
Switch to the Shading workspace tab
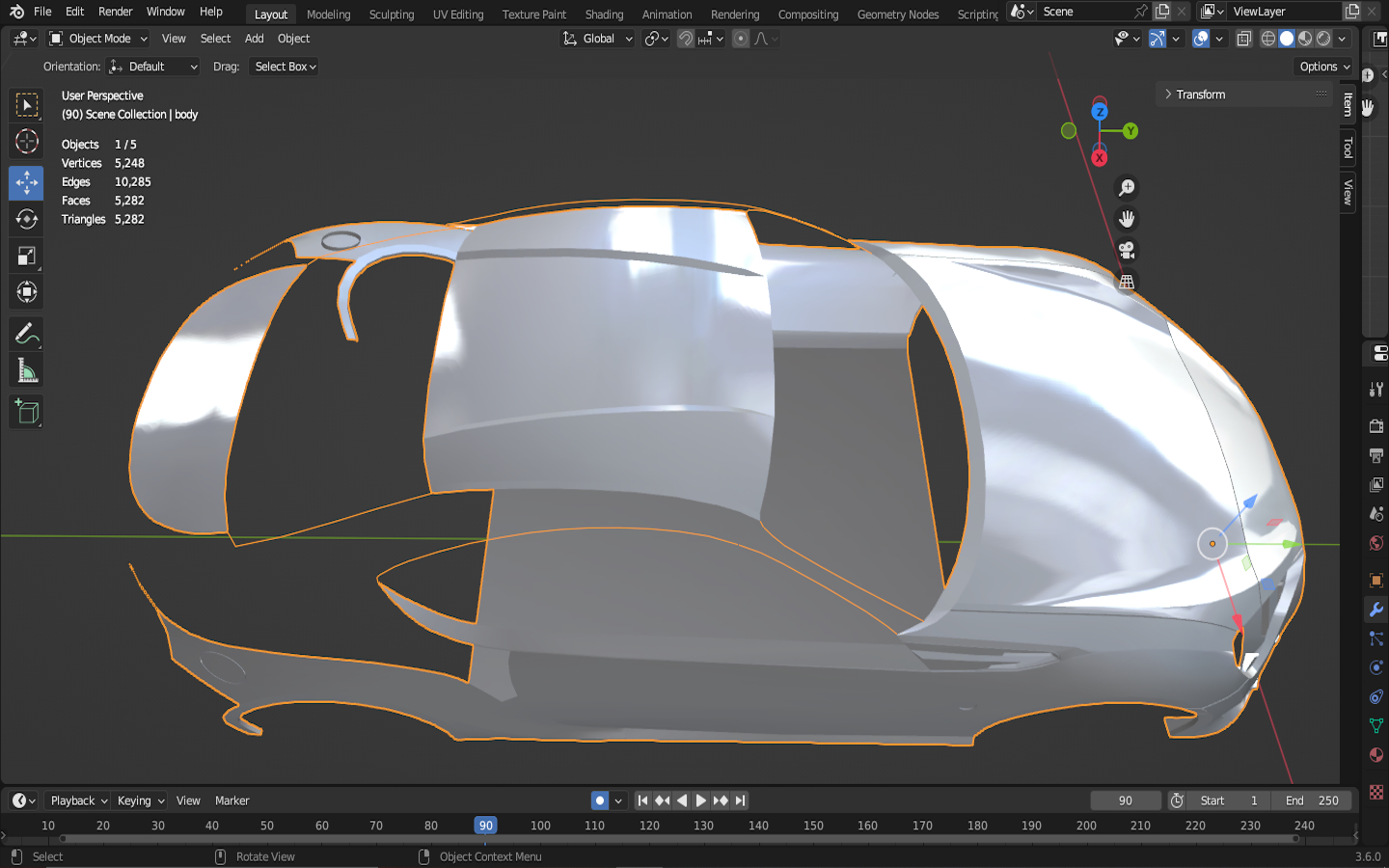[605, 14]
